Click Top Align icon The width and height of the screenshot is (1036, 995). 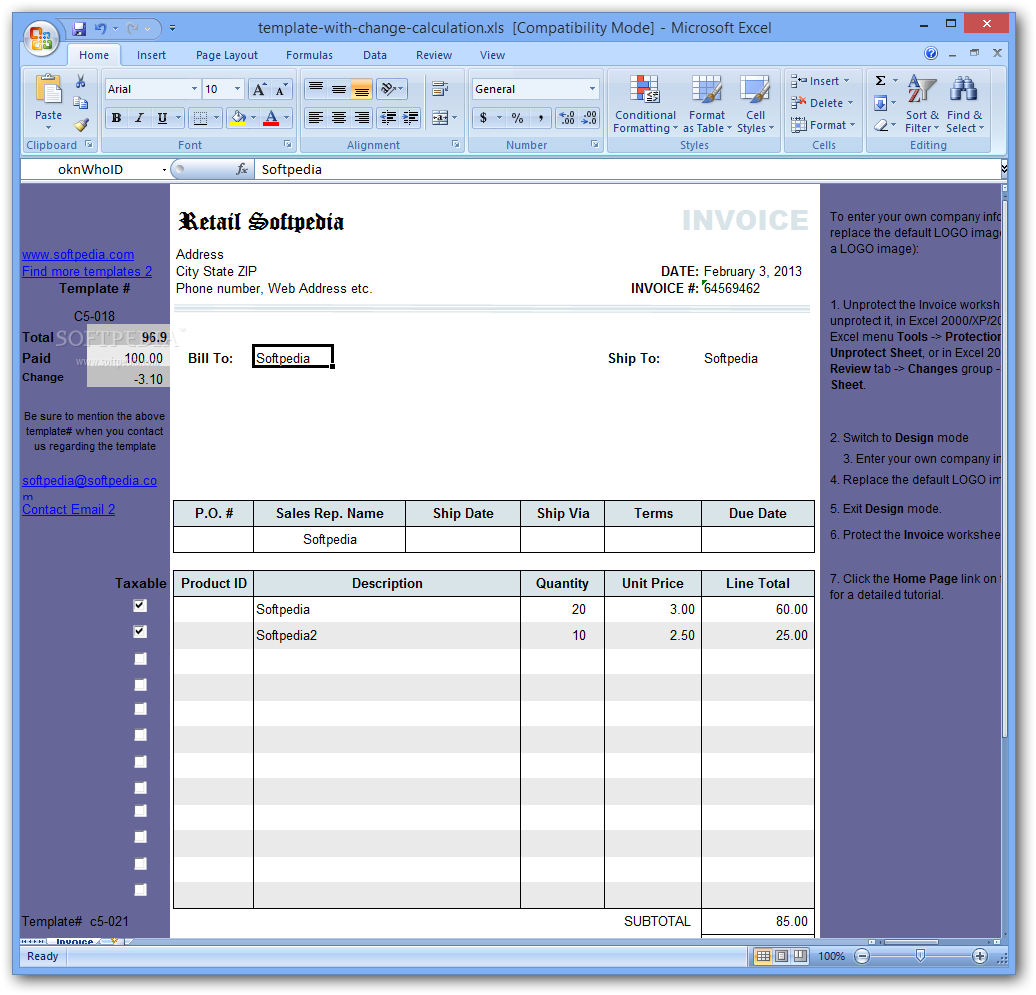pyautogui.click(x=316, y=89)
